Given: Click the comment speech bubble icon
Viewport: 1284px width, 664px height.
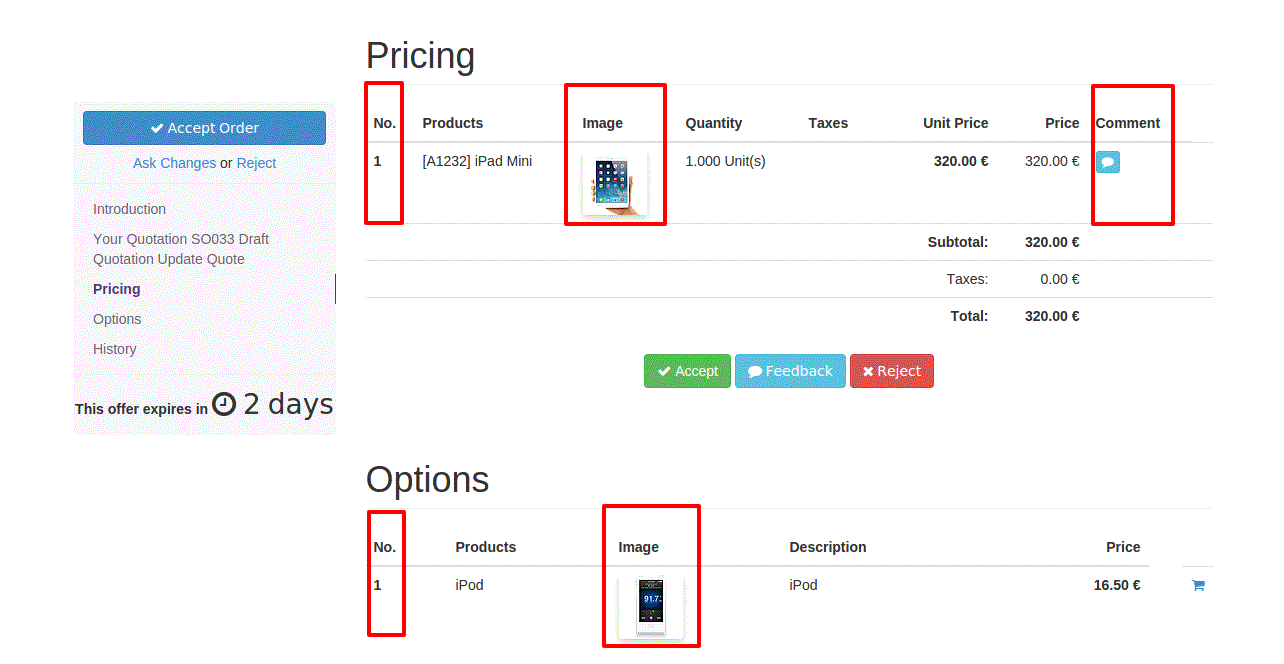Looking at the screenshot, I should pos(1107,162).
